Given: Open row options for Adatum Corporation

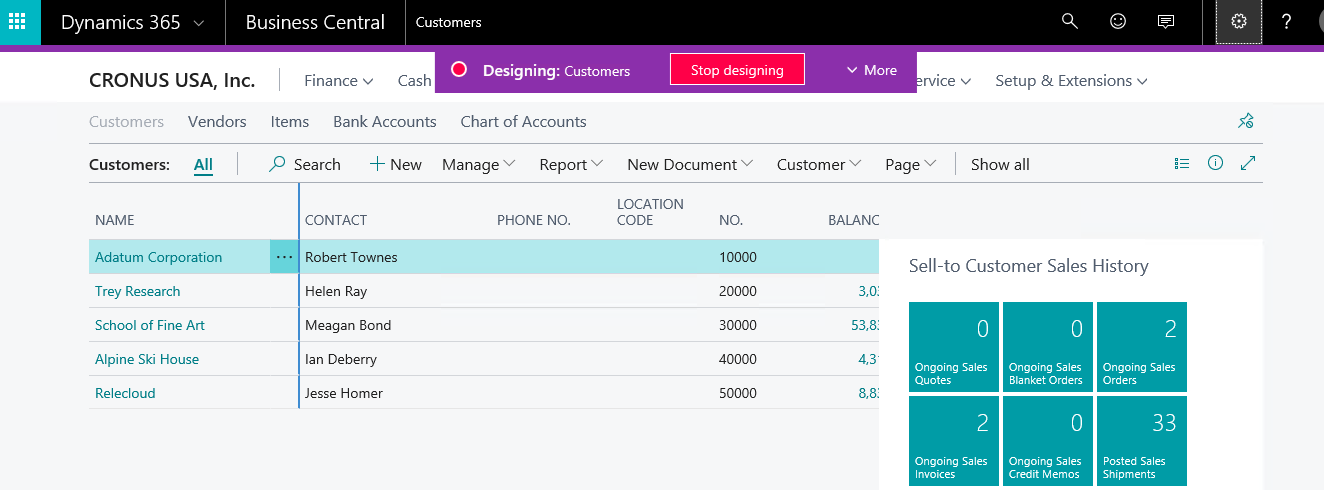Looking at the screenshot, I should 284,257.
